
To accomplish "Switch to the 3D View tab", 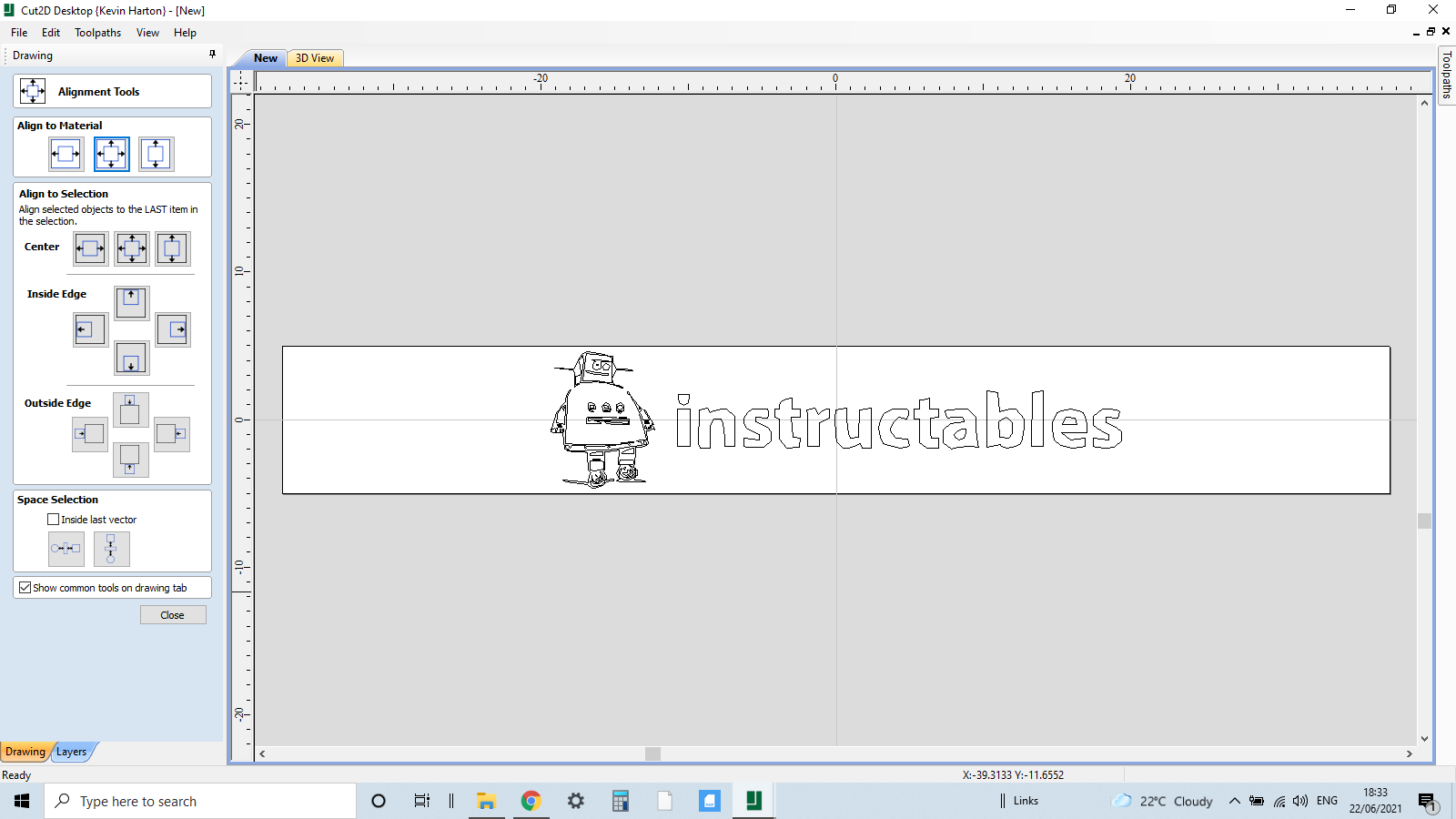I will [315, 58].
